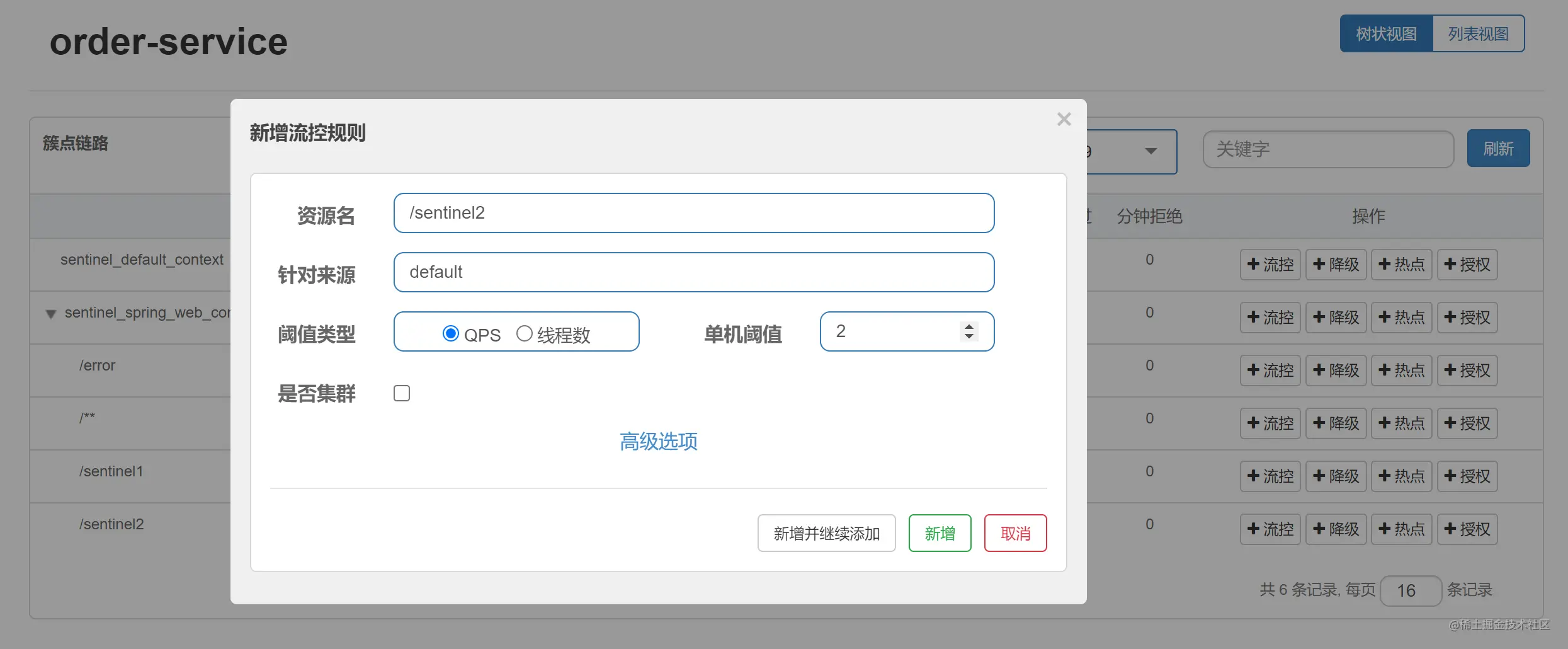Screen dimensions: 1568x649
Task: Add 授权 rule for sentinel_default_context row
Action: (x=1467, y=265)
